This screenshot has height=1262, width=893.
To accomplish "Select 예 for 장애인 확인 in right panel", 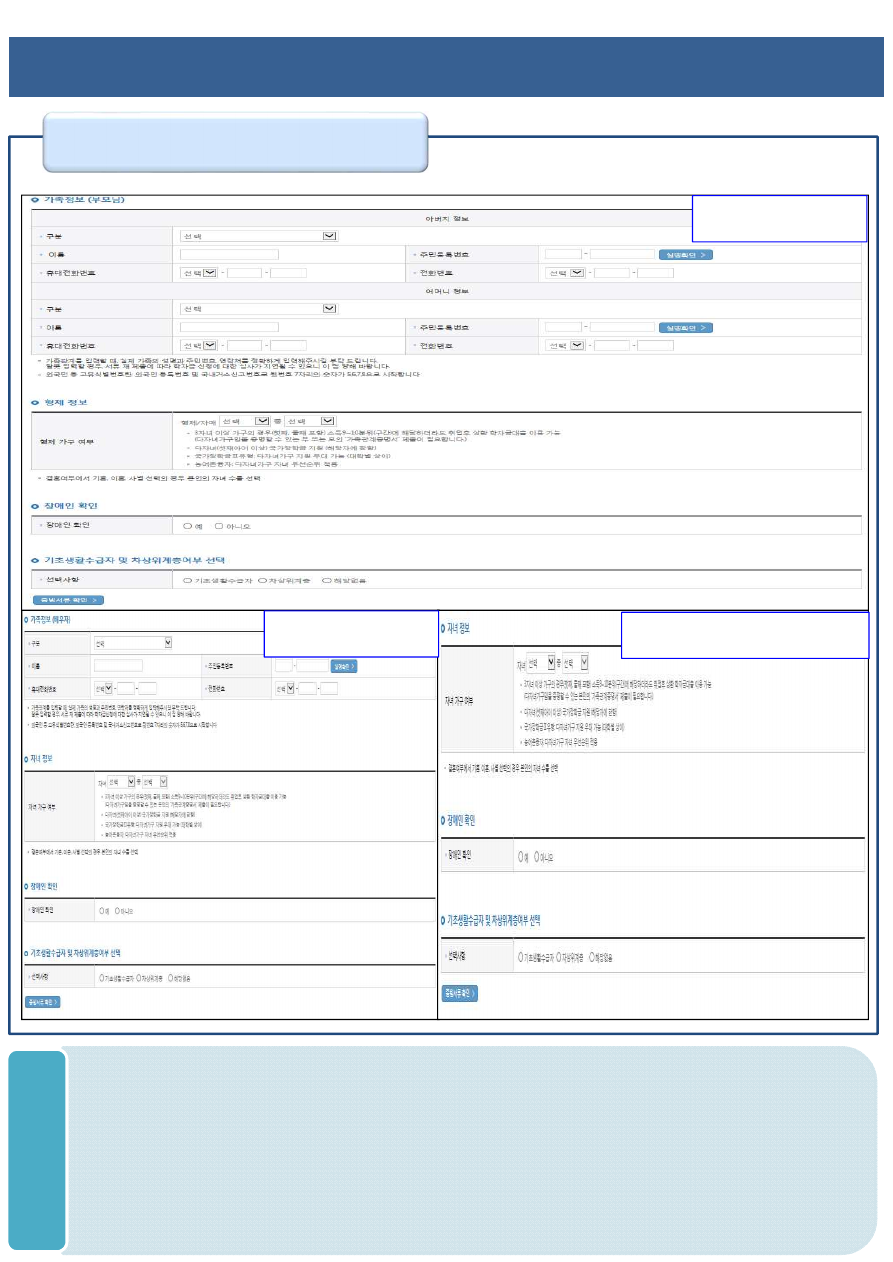I will [522, 857].
